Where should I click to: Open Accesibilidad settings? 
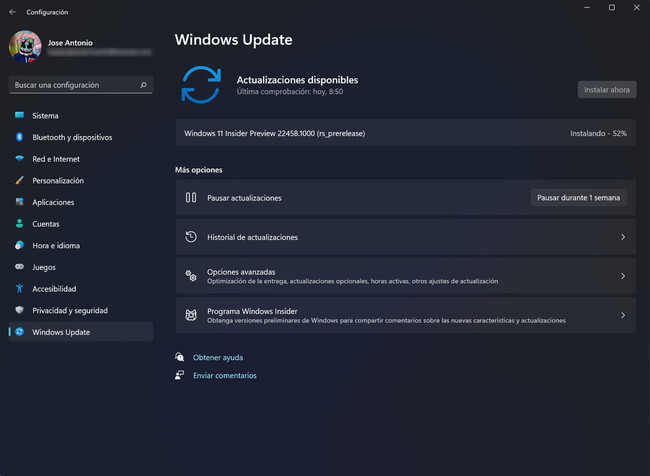coord(81,289)
